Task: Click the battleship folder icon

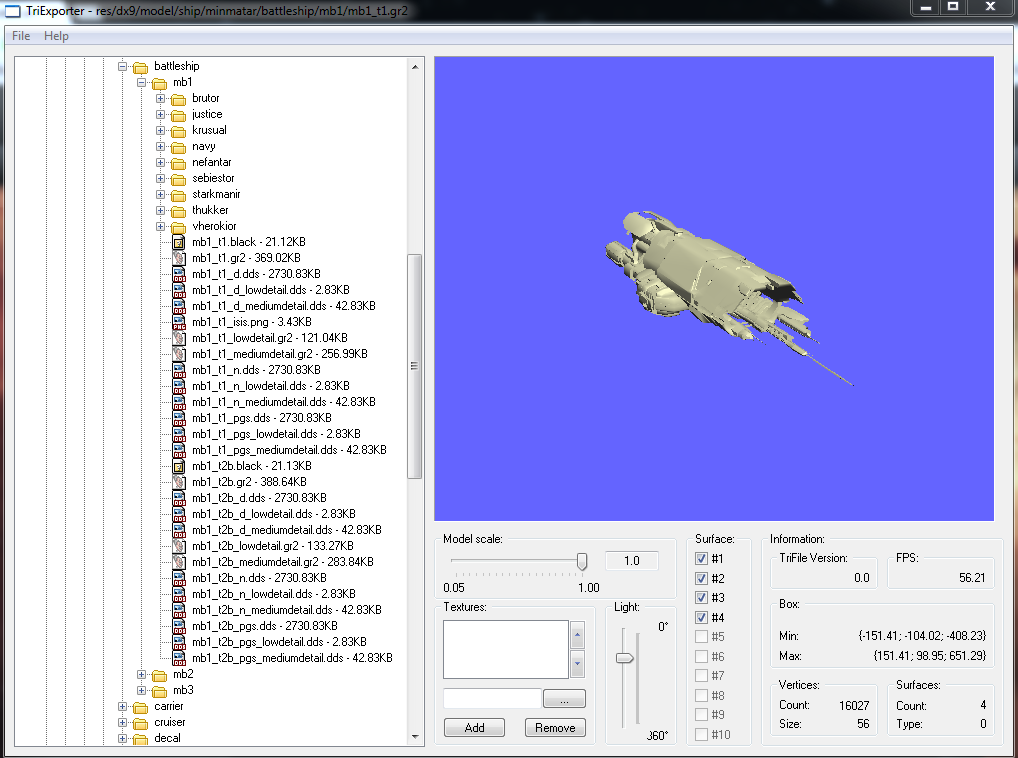Action: click(x=140, y=67)
